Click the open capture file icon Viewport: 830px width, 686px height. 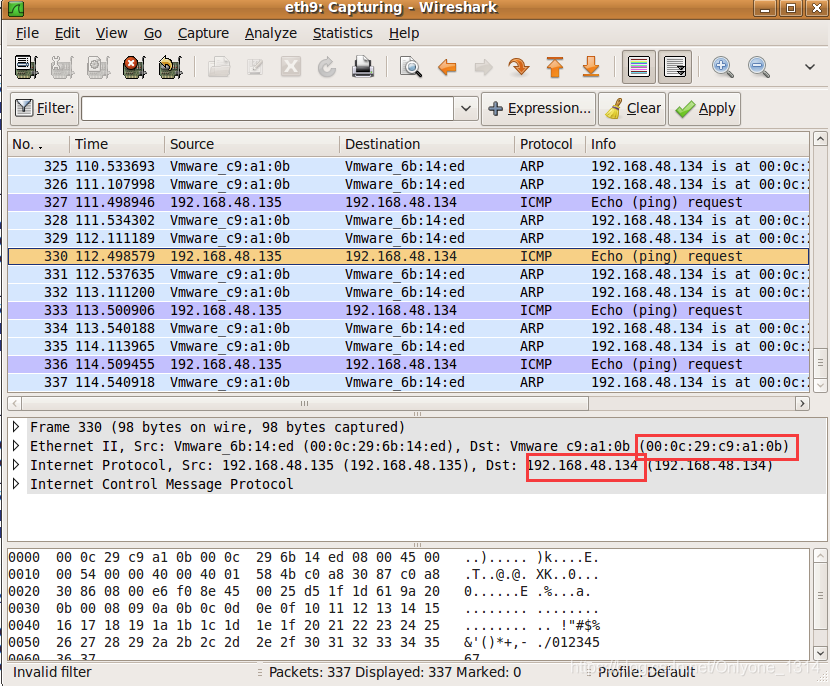pos(219,67)
